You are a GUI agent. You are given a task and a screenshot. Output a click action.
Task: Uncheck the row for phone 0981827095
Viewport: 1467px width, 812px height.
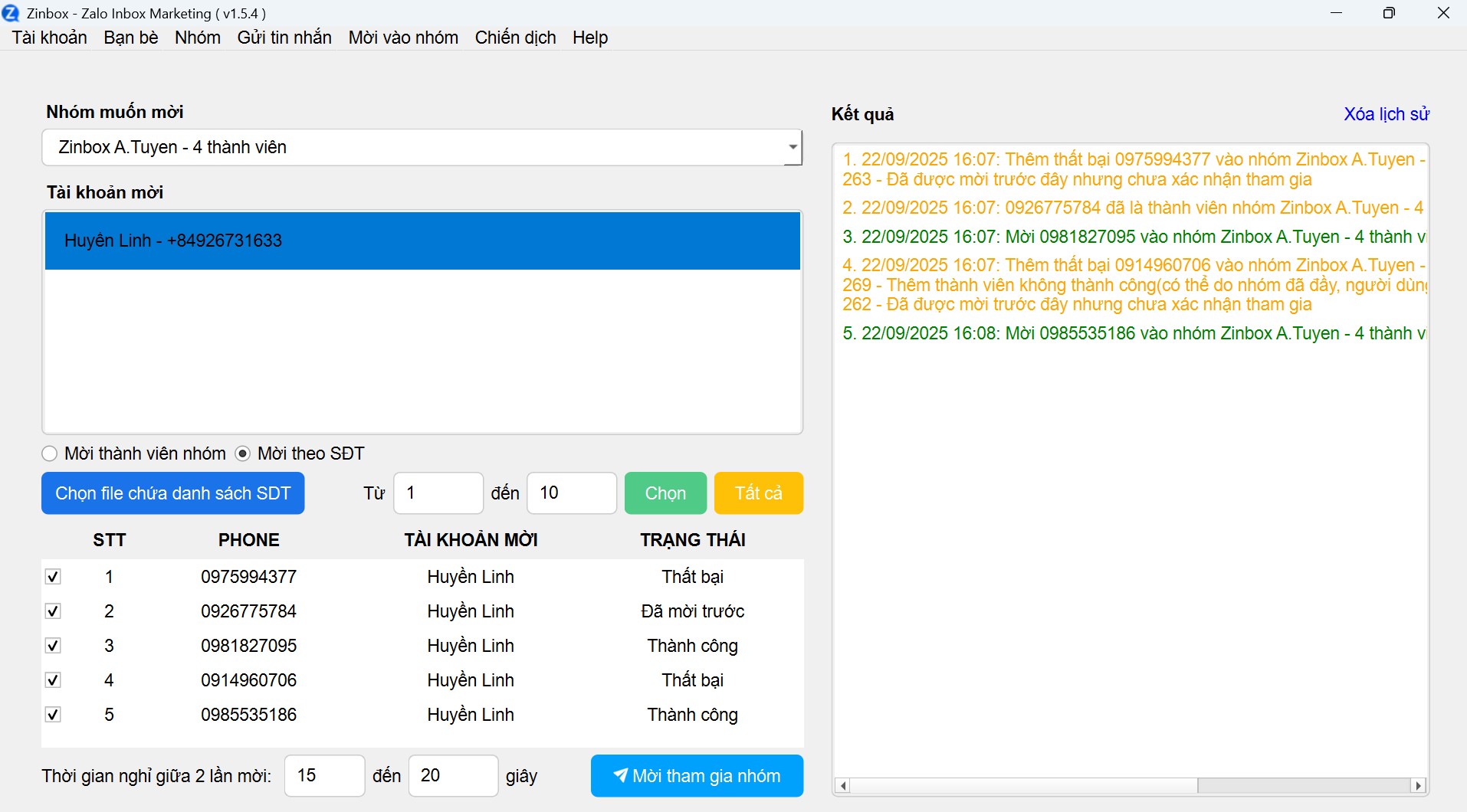point(53,646)
